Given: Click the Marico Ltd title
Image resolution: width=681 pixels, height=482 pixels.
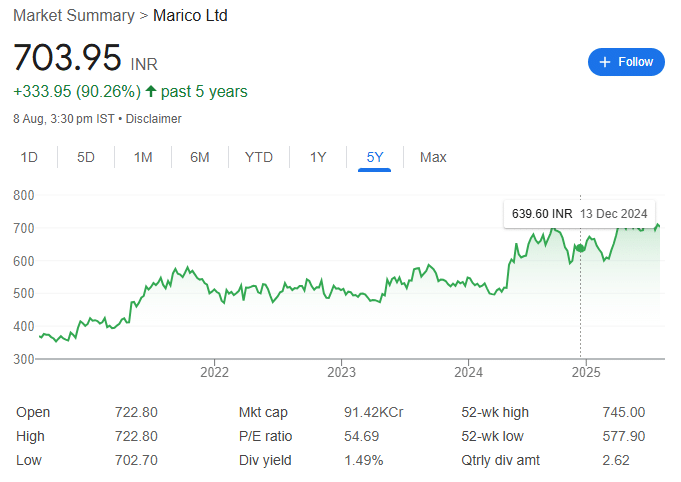Looking at the screenshot, I should [x=190, y=16].
